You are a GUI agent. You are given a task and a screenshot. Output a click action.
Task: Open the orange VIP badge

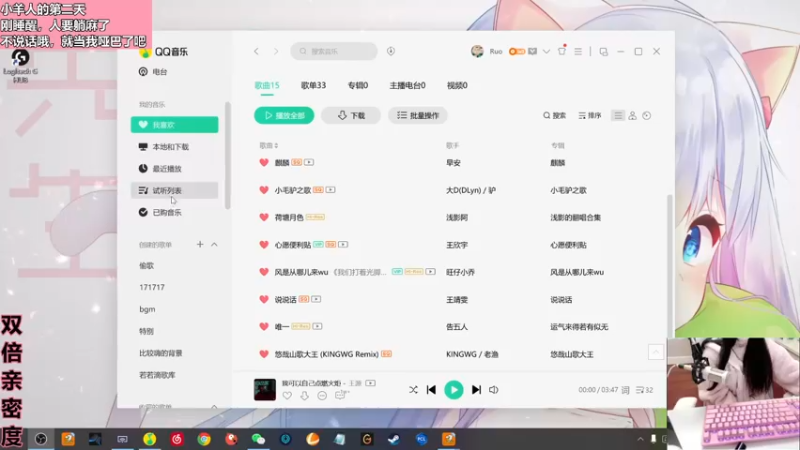pos(517,51)
